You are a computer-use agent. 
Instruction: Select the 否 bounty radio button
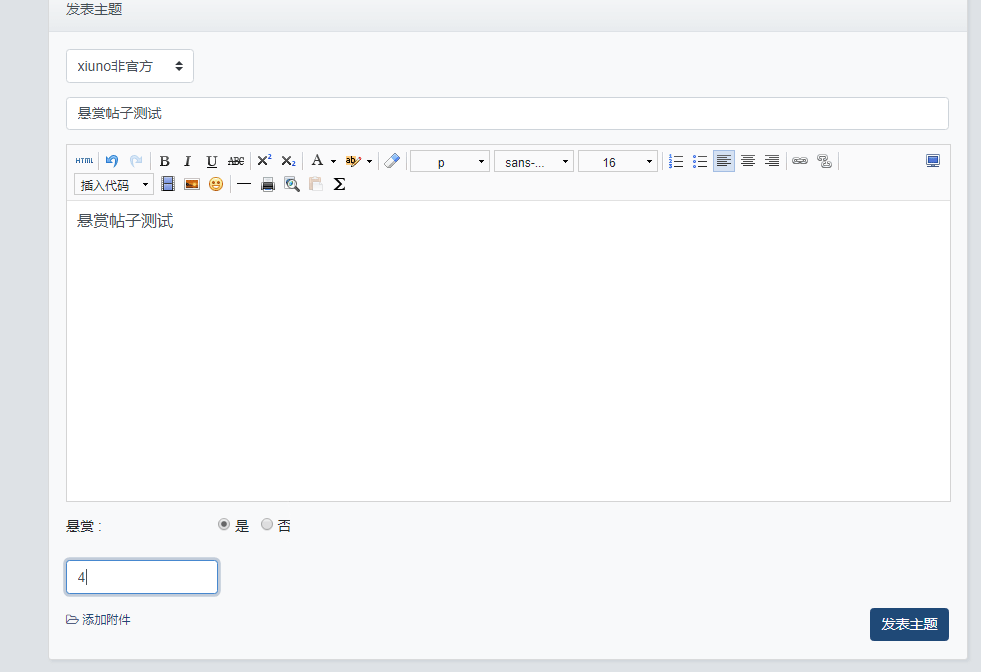[x=267, y=524]
